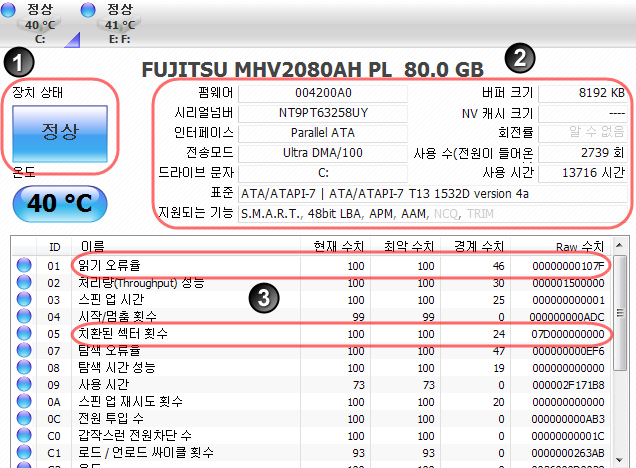Click the drive letter field C:
This screenshot has width=636, height=468.
pyautogui.click(x=323, y=173)
